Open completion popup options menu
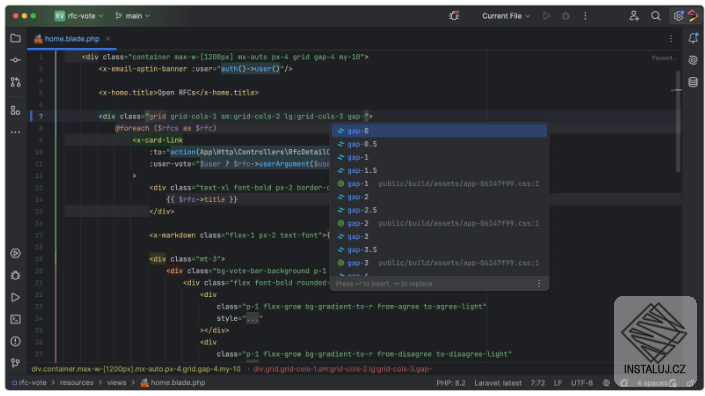 (539, 284)
